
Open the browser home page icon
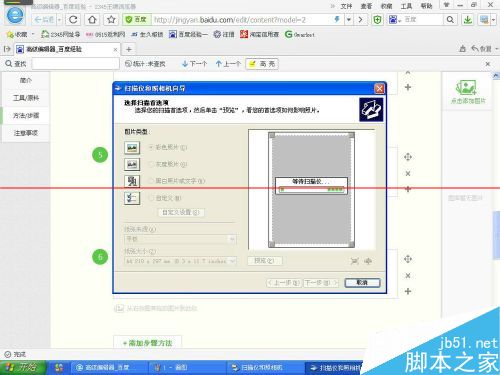[x=92, y=20]
